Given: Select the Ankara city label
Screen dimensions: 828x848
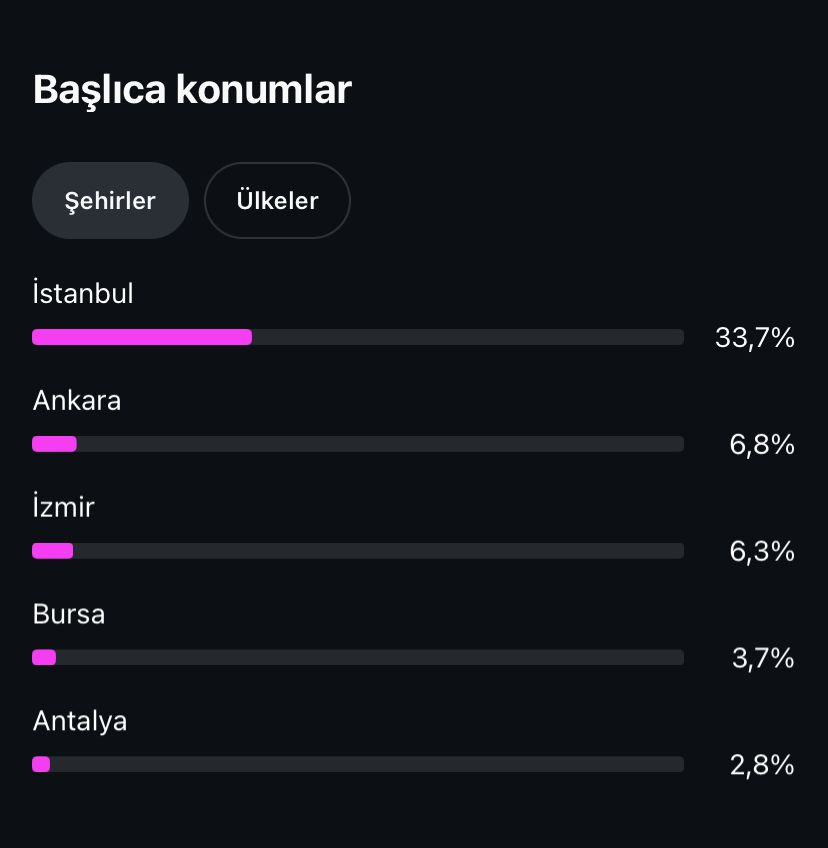Looking at the screenshot, I should 77,401.
